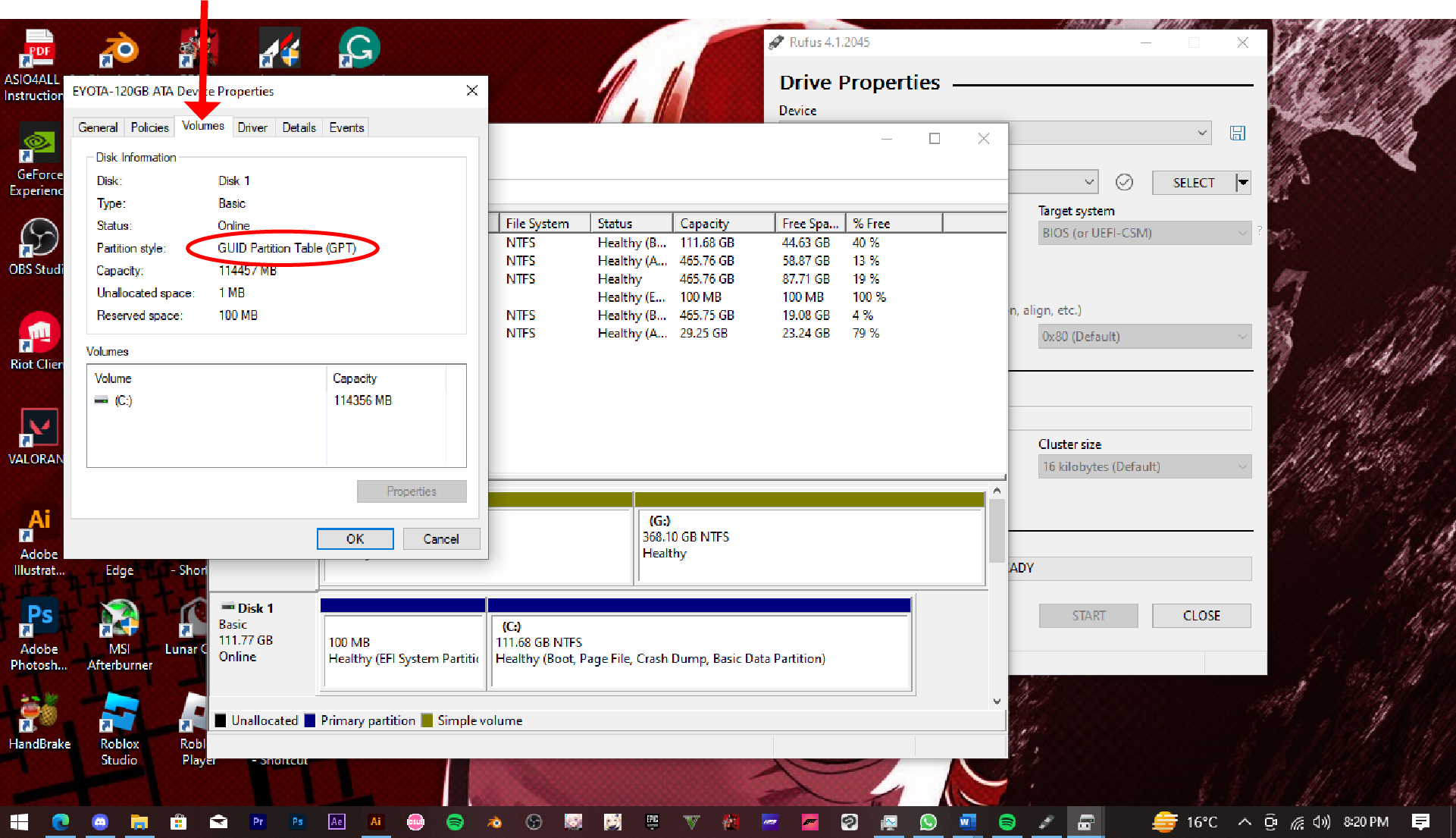This screenshot has height=838, width=1456.
Task: Open WhatsApp from the taskbar
Action: 928,822
